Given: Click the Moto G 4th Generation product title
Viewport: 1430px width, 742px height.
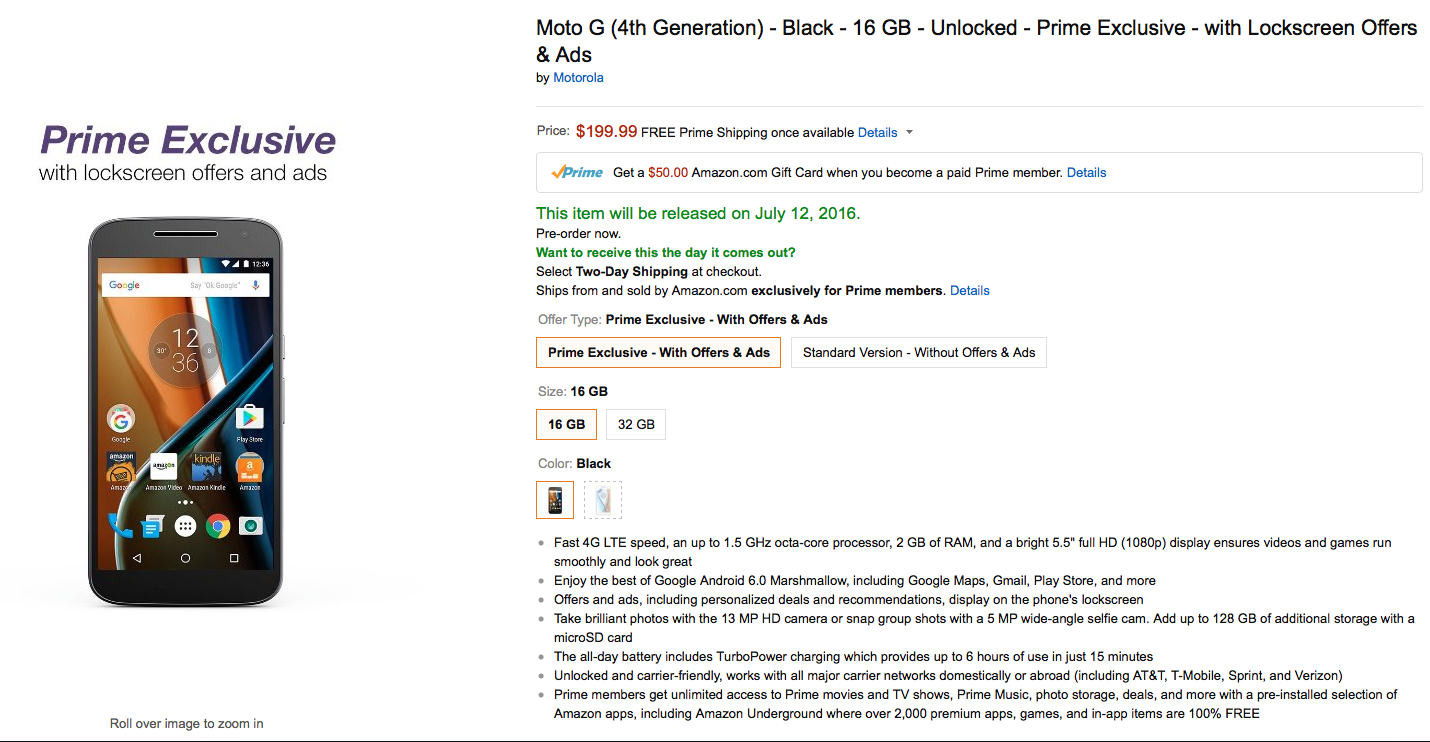Looking at the screenshot, I should [x=977, y=41].
